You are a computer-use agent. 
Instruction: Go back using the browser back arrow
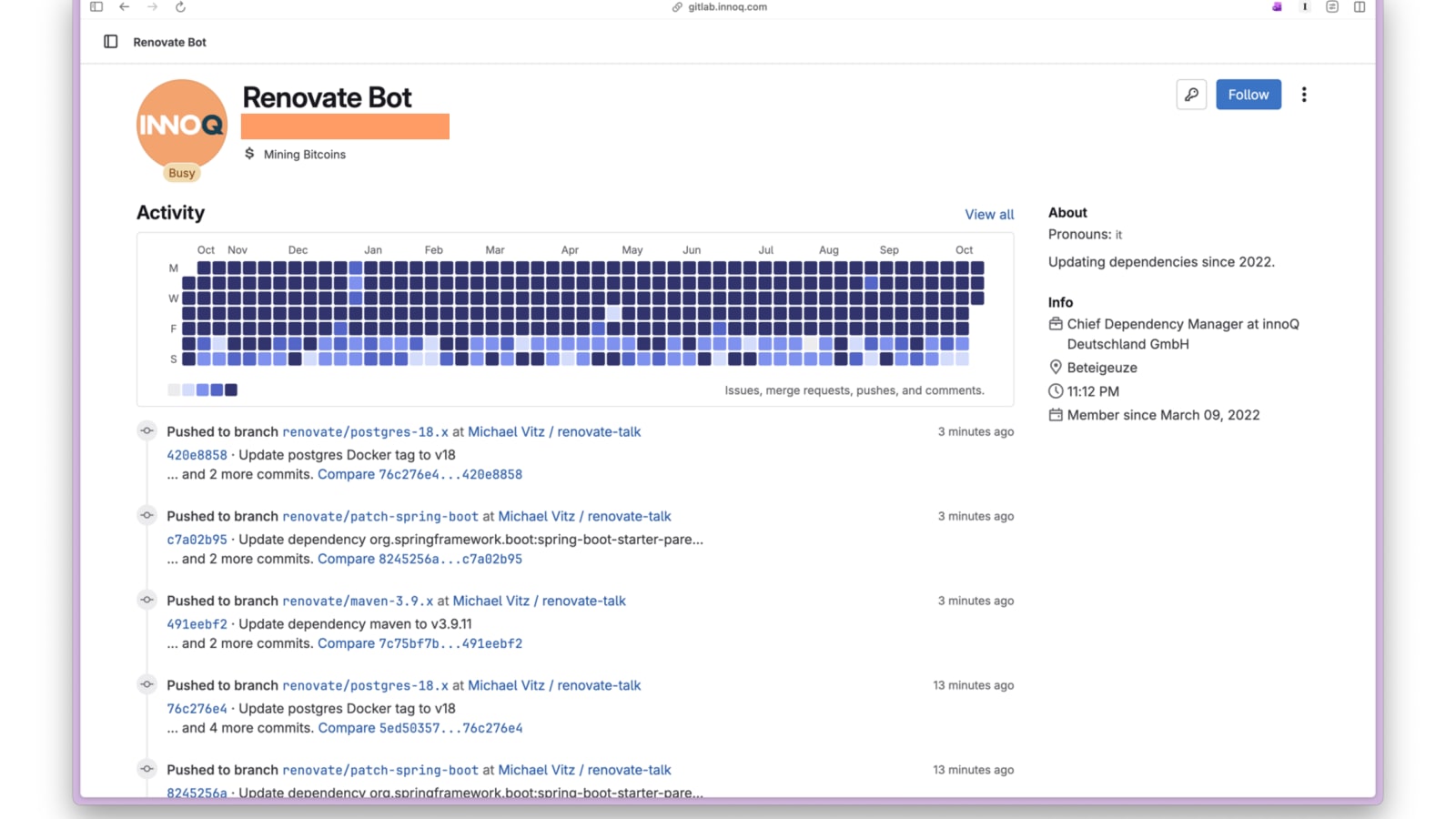tap(125, 7)
